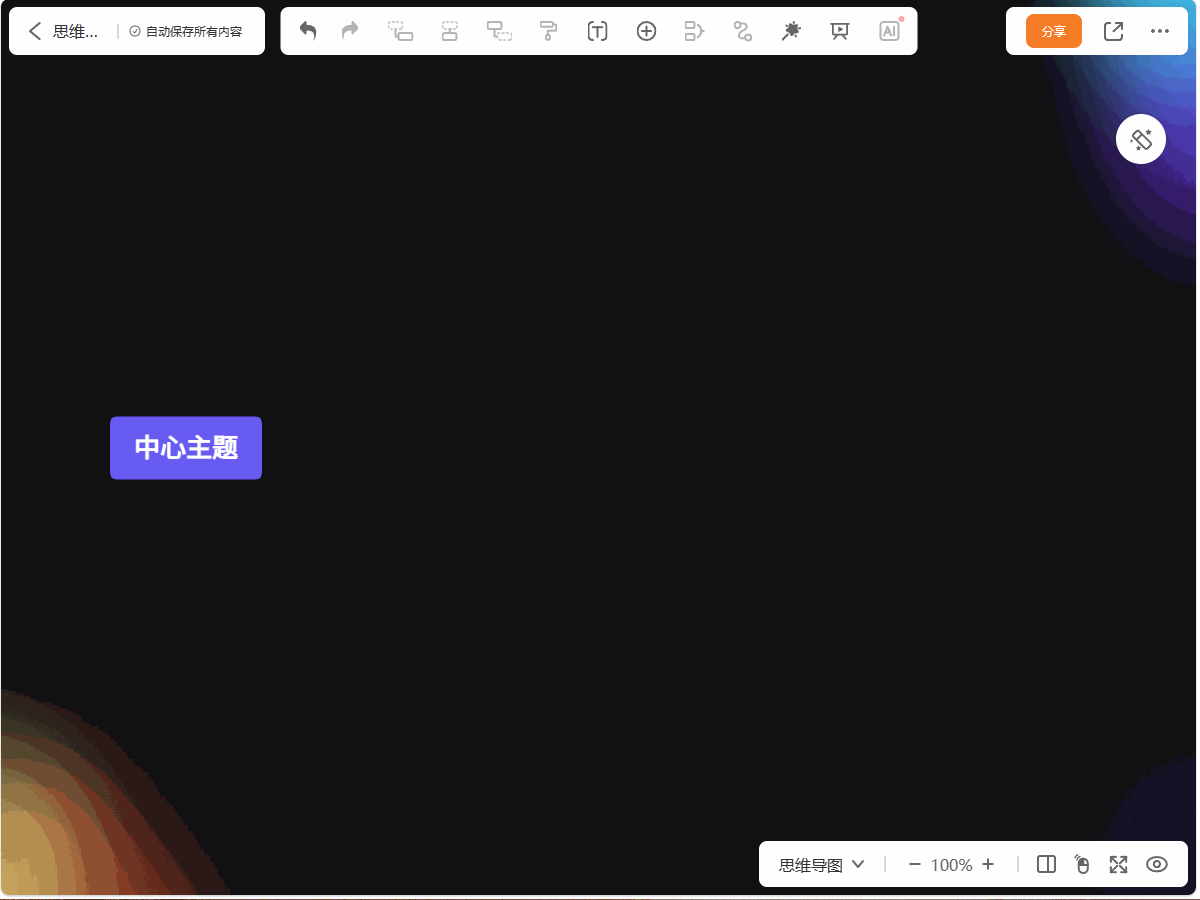Toggle the side panel split-view icon
Viewport: 1200px width, 900px height.
tap(1047, 865)
